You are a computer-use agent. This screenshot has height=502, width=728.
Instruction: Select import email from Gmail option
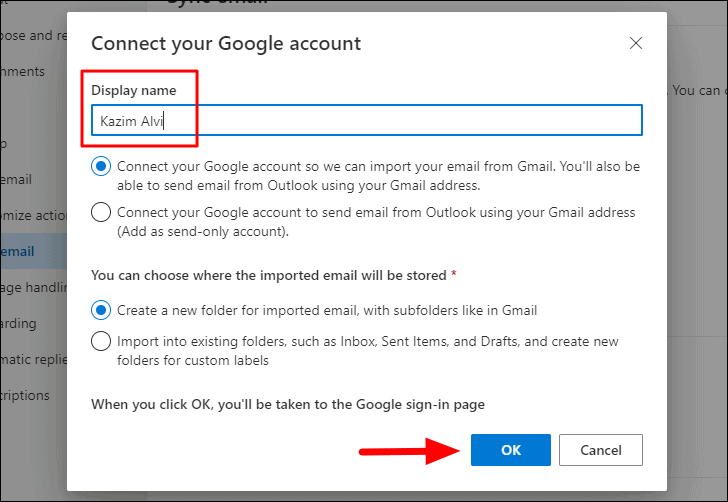click(x=101, y=166)
